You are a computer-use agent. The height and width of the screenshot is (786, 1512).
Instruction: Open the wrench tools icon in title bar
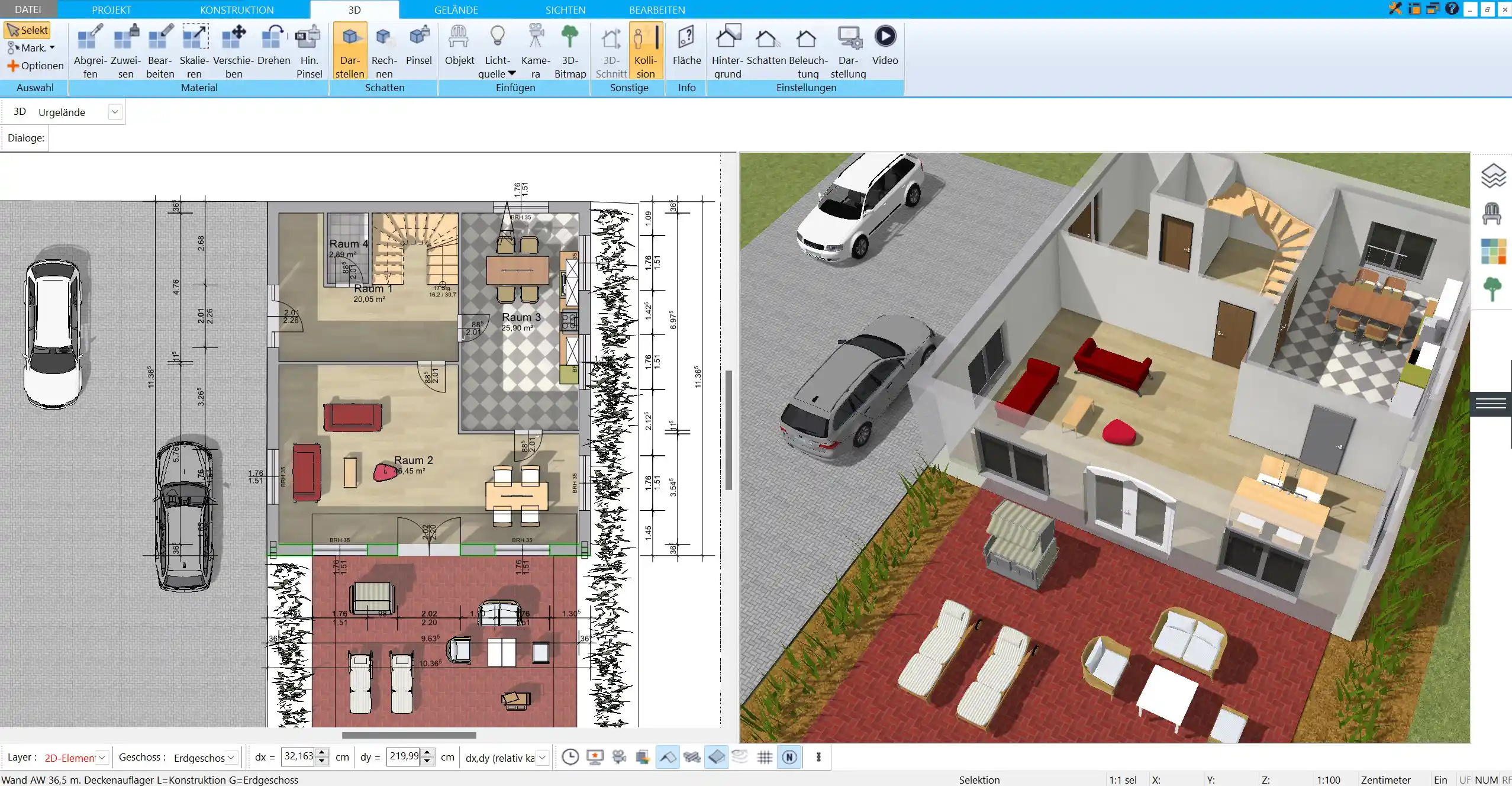[x=1395, y=9]
